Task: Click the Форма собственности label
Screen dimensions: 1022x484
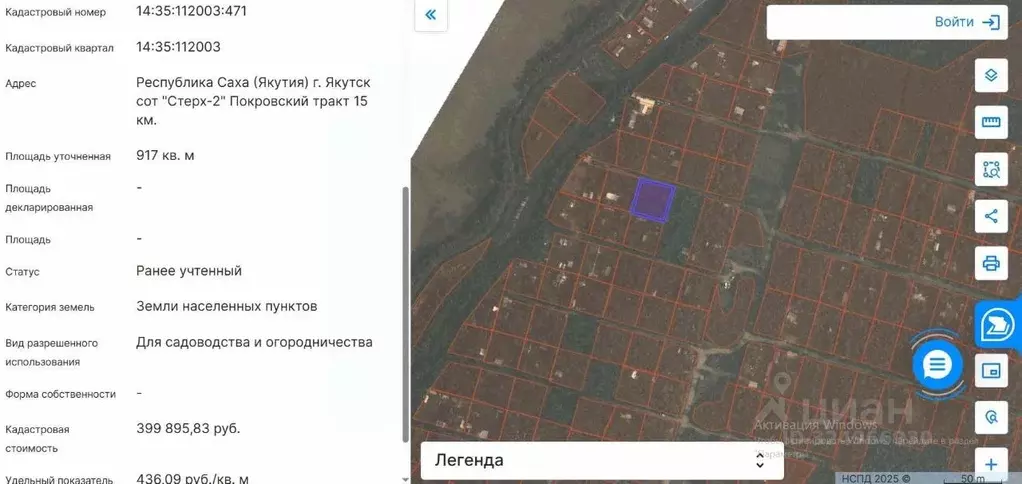Action: [x=61, y=395]
